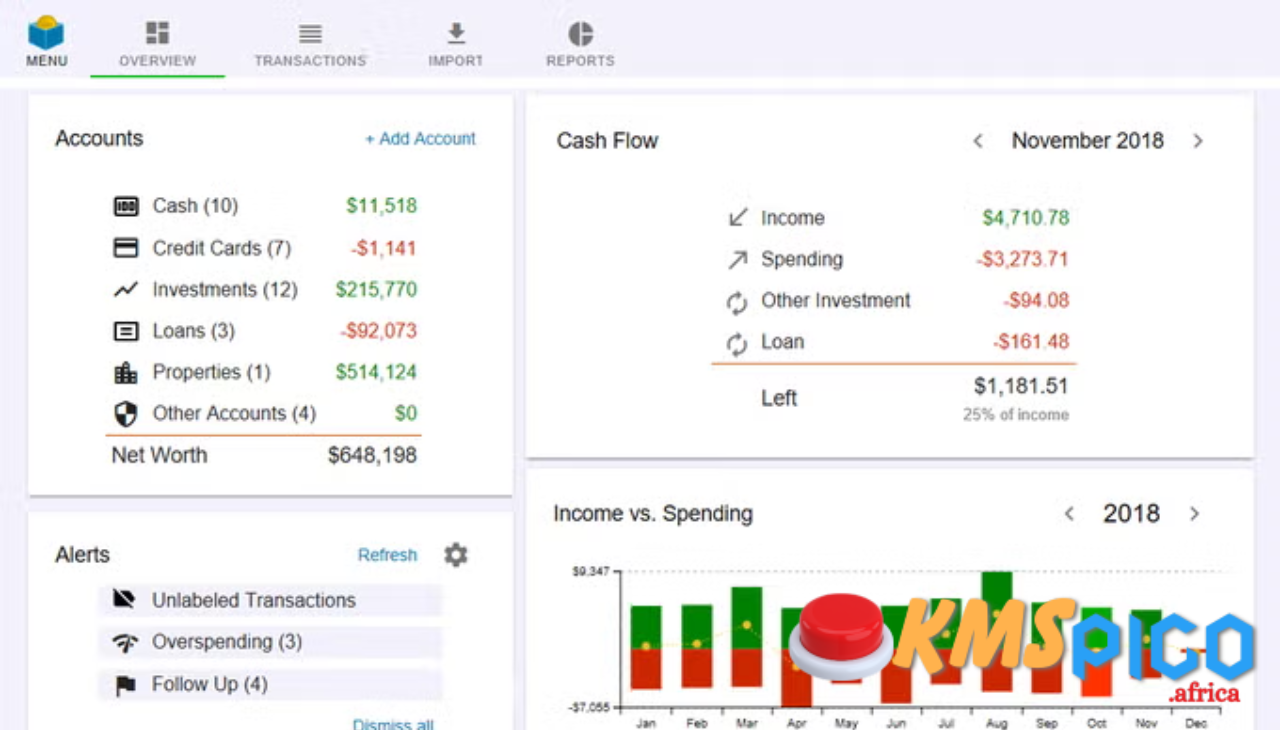
Task: Click the Add Account link
Action: (x=420, y=139)
